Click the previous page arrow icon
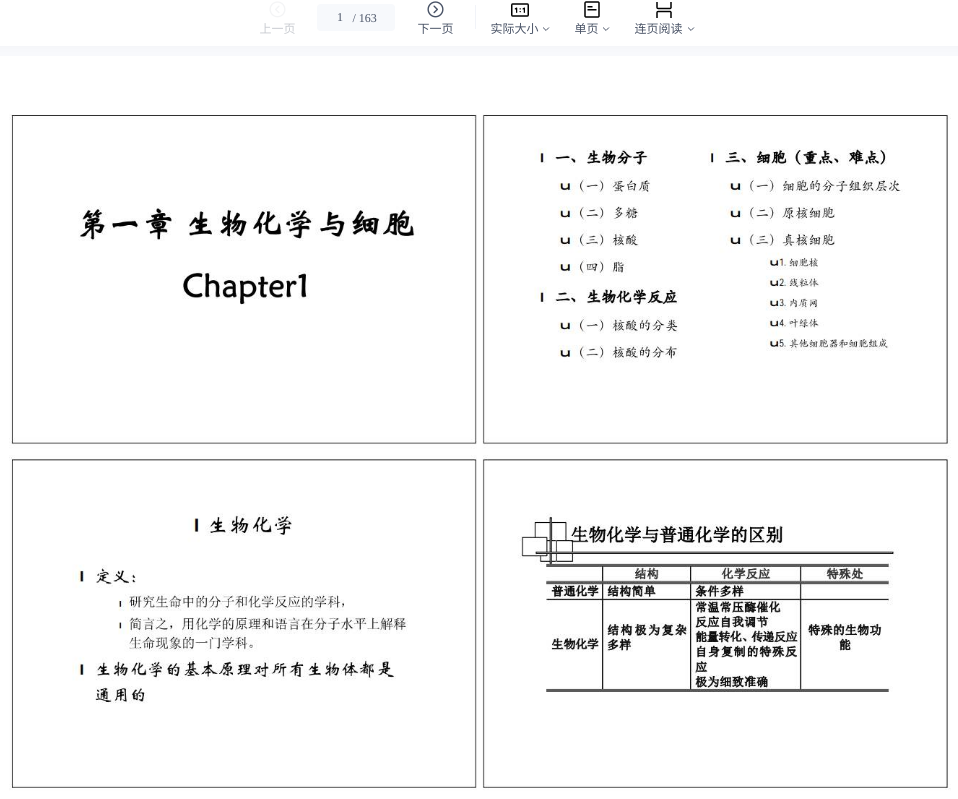The image size is (958, 799). click(277, 10)
